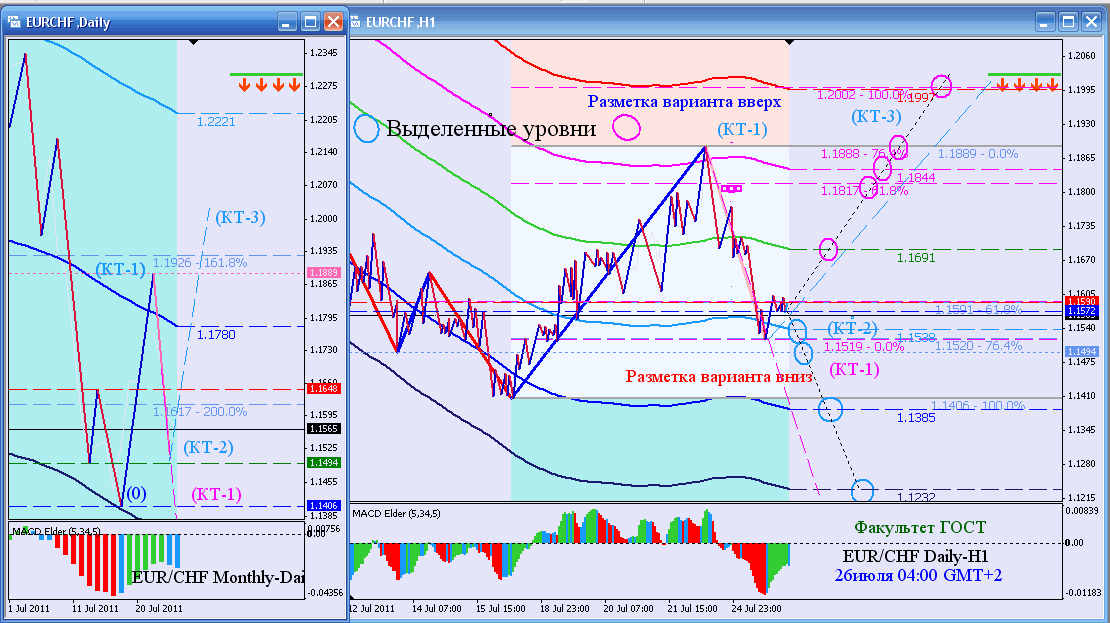The image size is (1110, 623).
Task: Select the '1.1888 - 76.4%' Fibonacci label
Action: [864, 154]
